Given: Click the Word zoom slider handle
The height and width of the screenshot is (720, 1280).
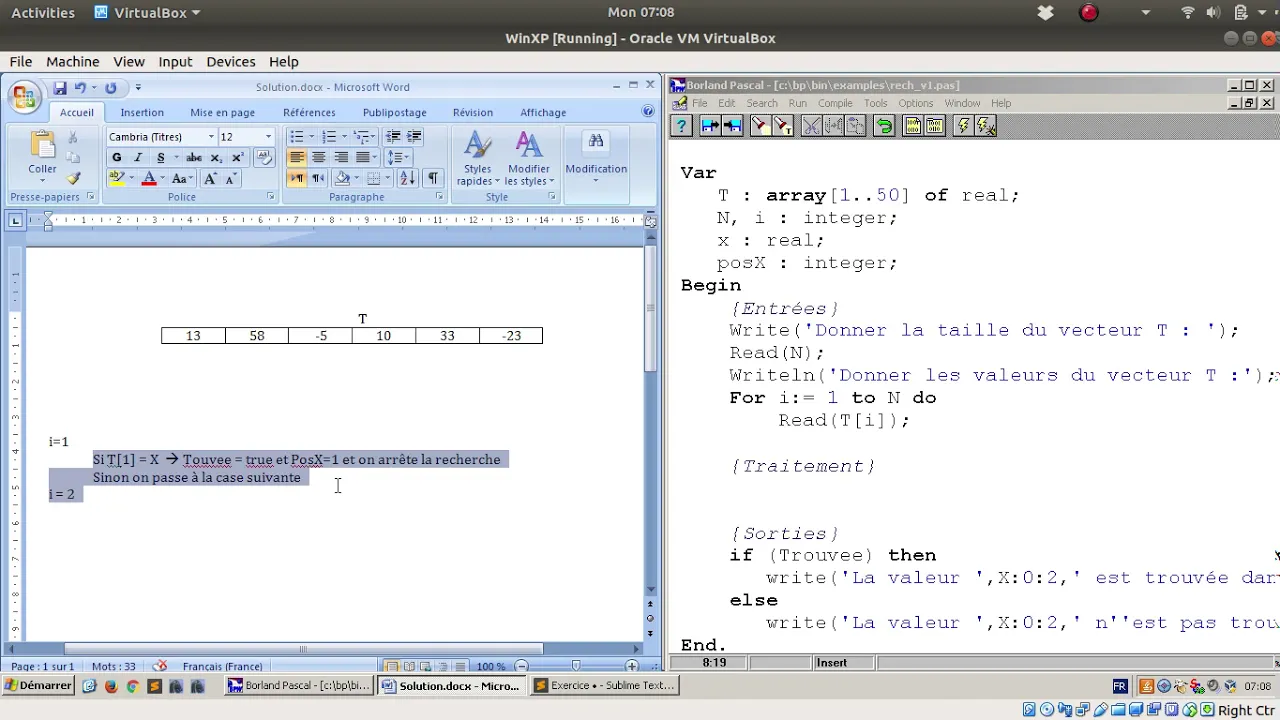Looking at the screenshot, I should coord(576,666).
